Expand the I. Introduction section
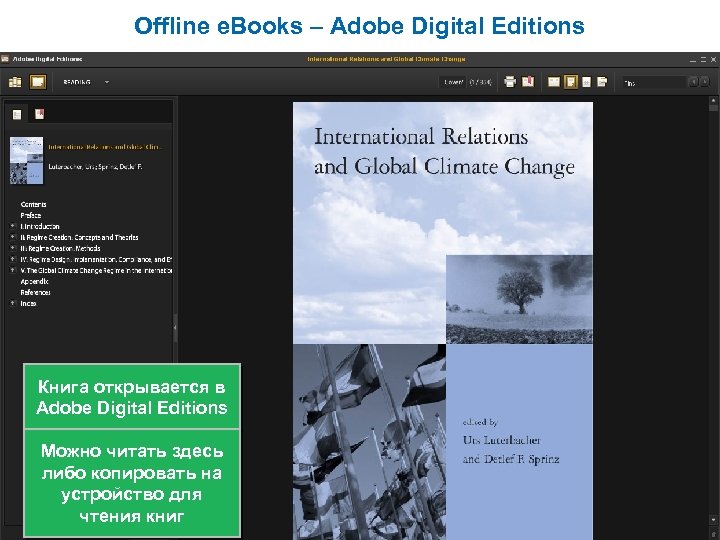720x540 pixels. pos(13,226)
